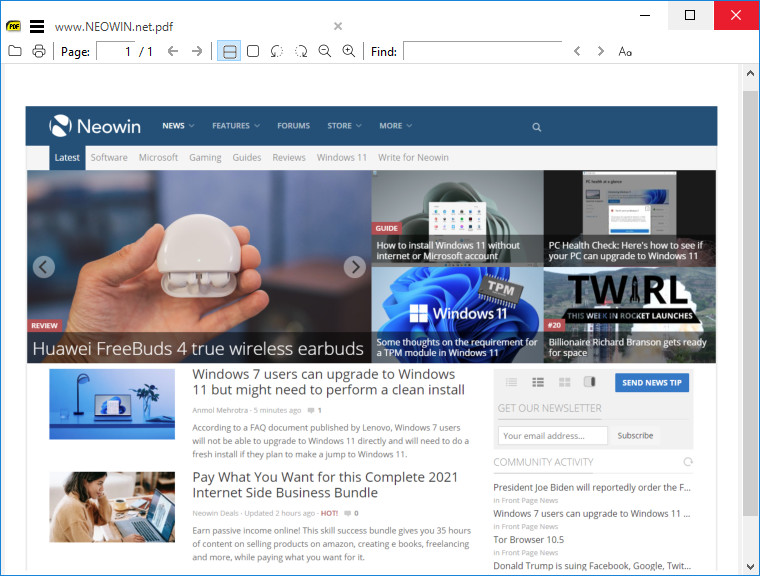This screenshot has width=760, height=576.
Task: Toggle the fit width continuous view button
Action: pos(229,51)
